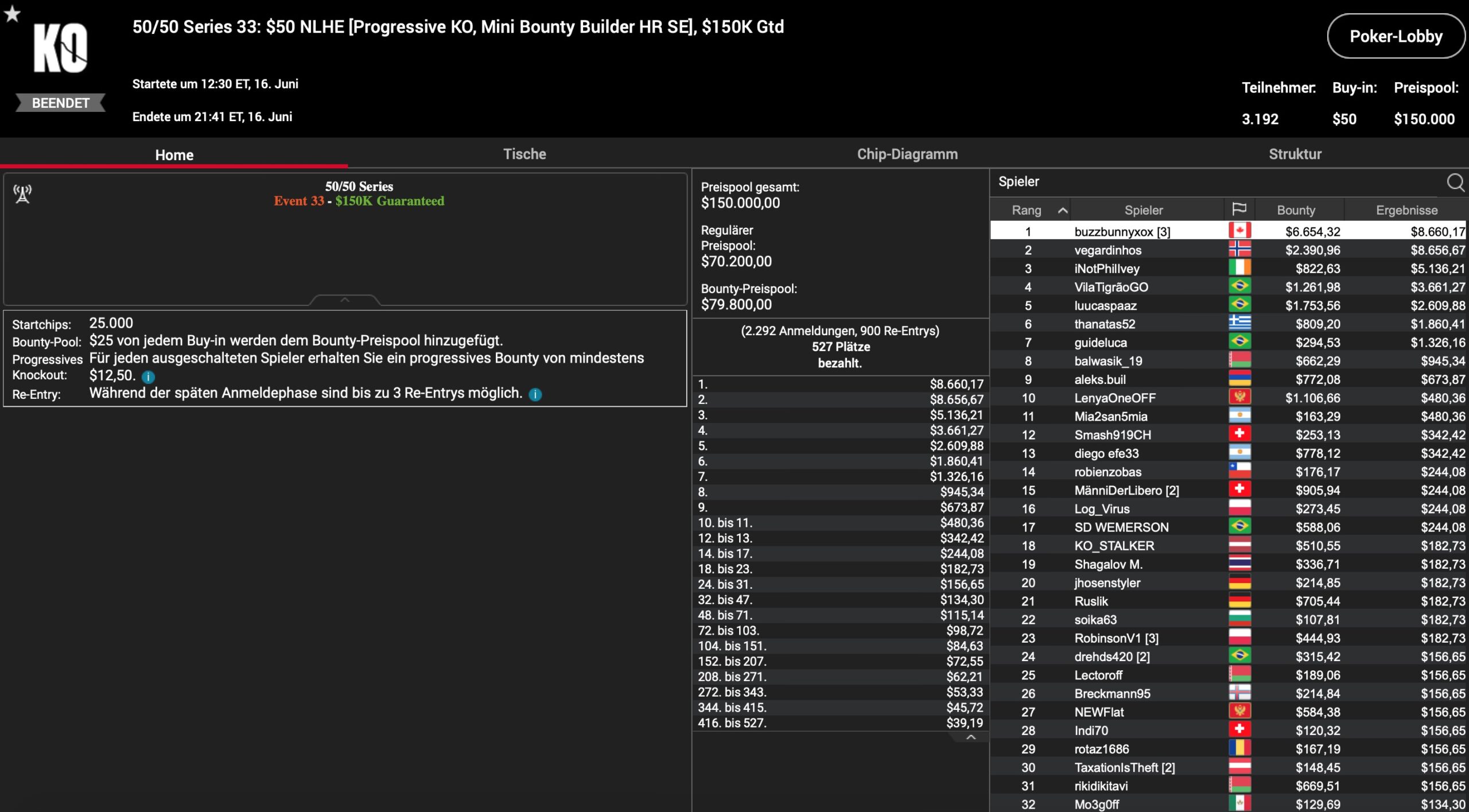Open the Chip-Diagramm tab
Viewport: 1469px width, 812px height.
pos(907,154)
